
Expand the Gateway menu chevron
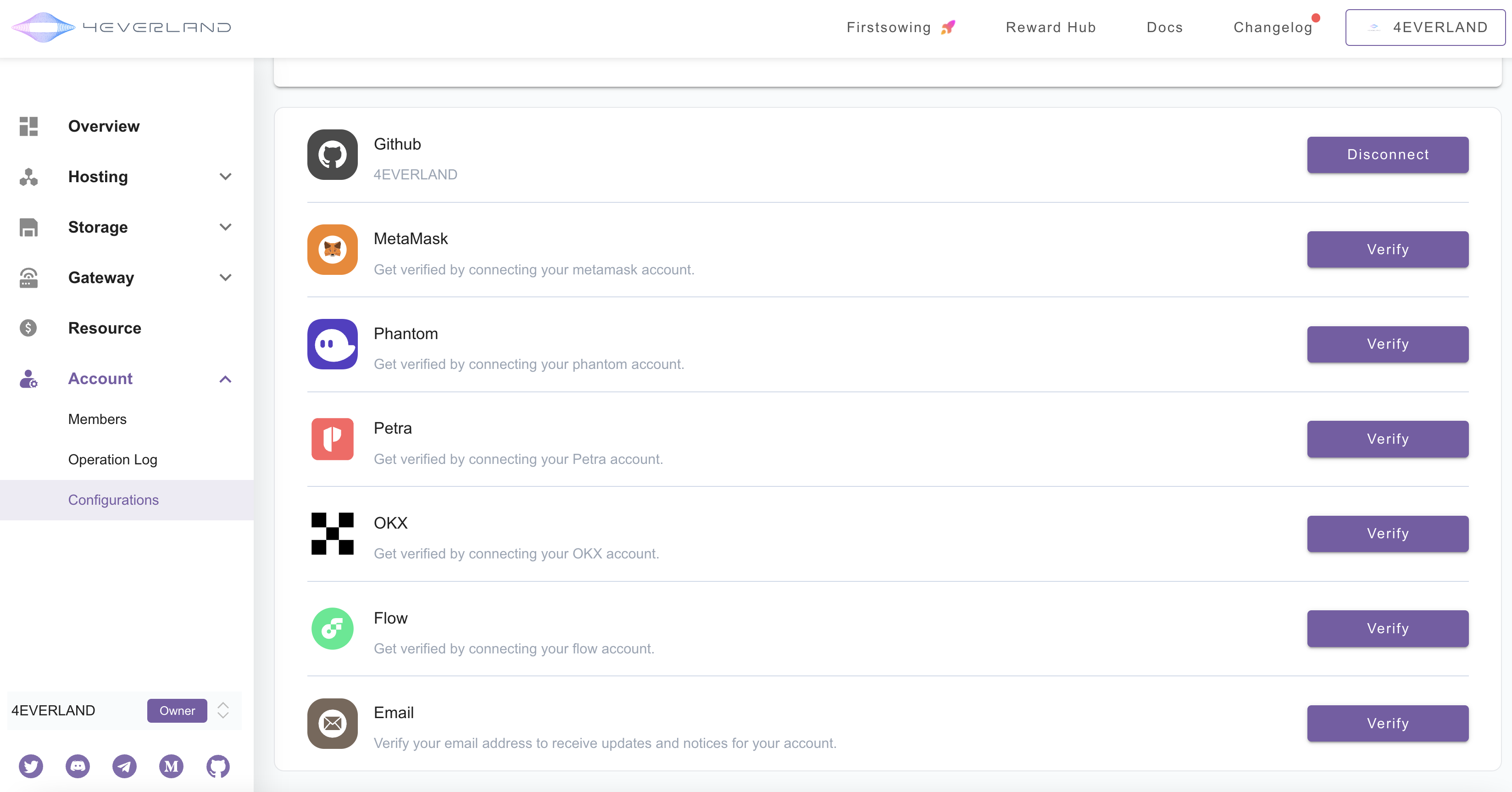[x=225, y=278]
